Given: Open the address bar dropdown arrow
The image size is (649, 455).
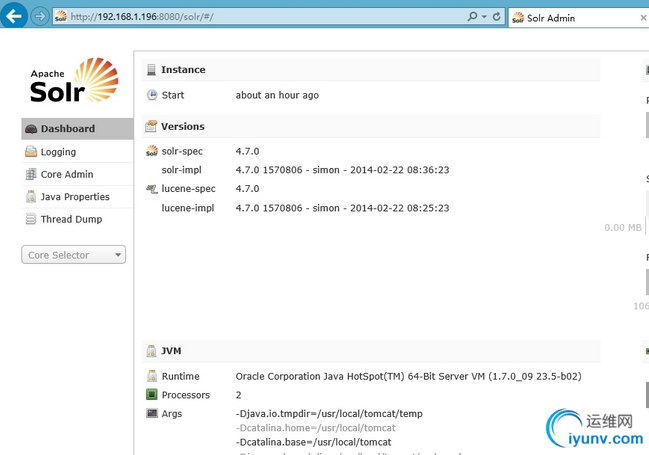Looking at the screenshot, I should click(x=484, y=17).
